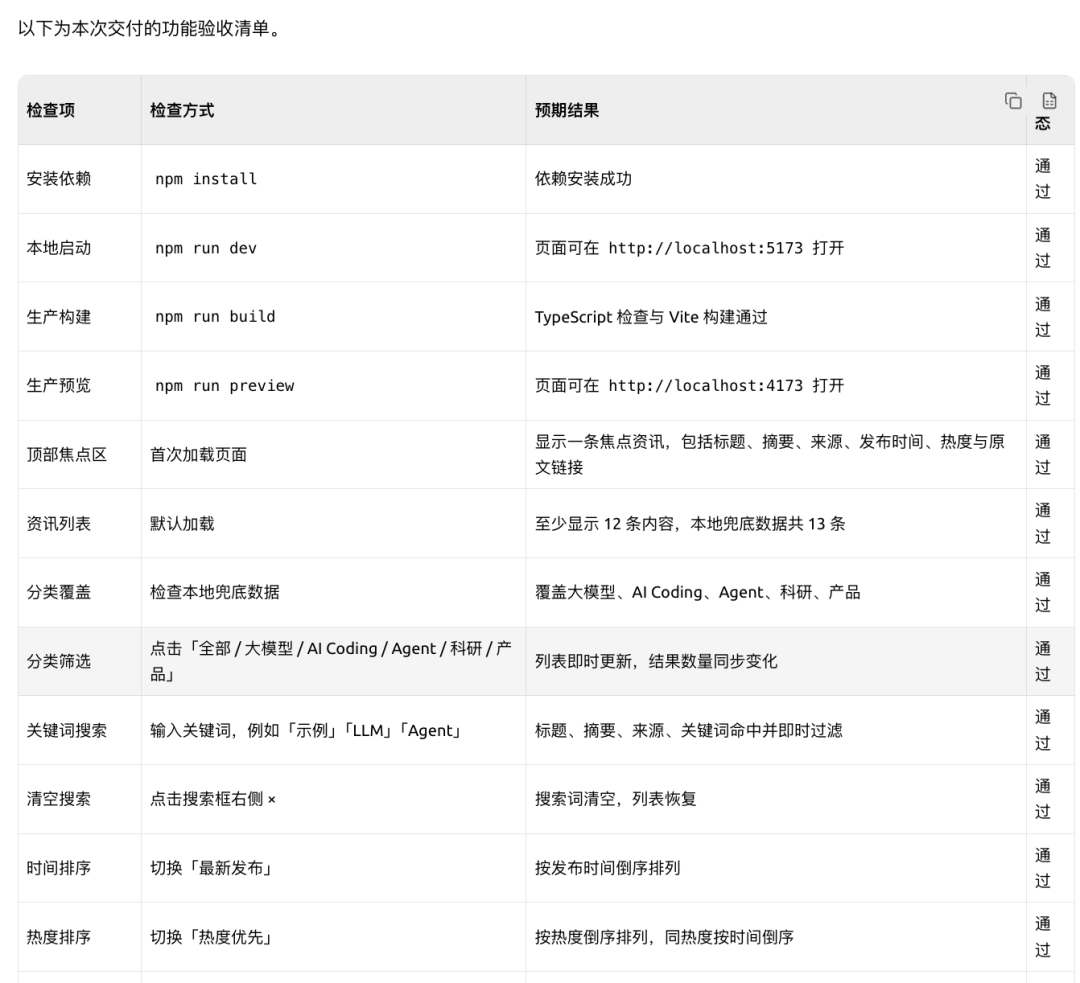This screenshot has height=983, width=1080.
Task: Click the copy table icon
Action: click(x=1013, y=101)
